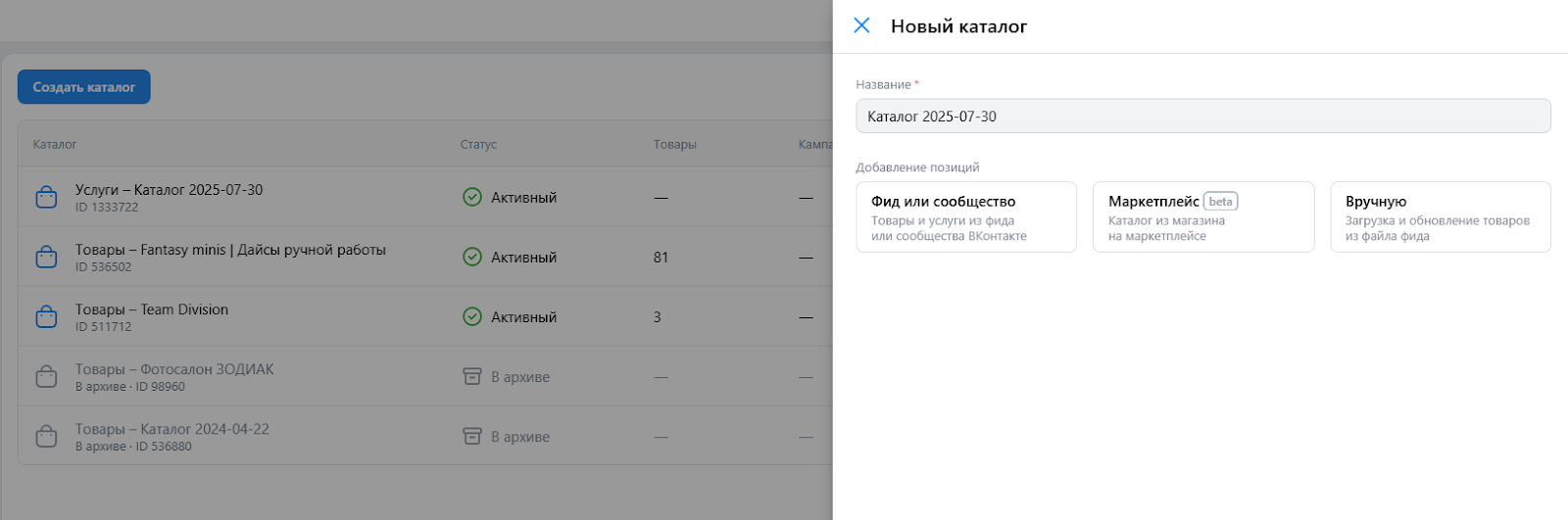Viewport: 1568px width, 520px height.
Task: Click the Товары column header
Action: [x=675, y=144]
